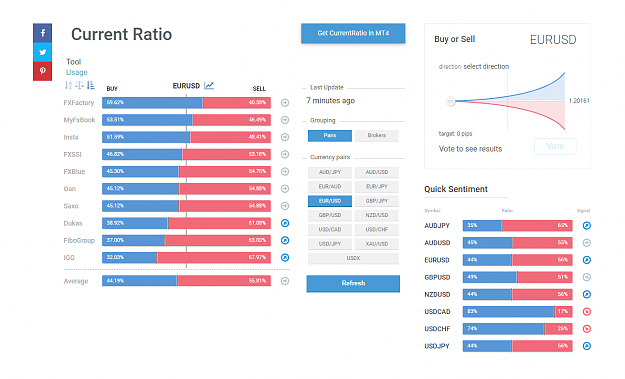Choose the EUR/JPY currency pair
Image resolution: width=625 pixels, height=379 pixels.
point(377,187)
